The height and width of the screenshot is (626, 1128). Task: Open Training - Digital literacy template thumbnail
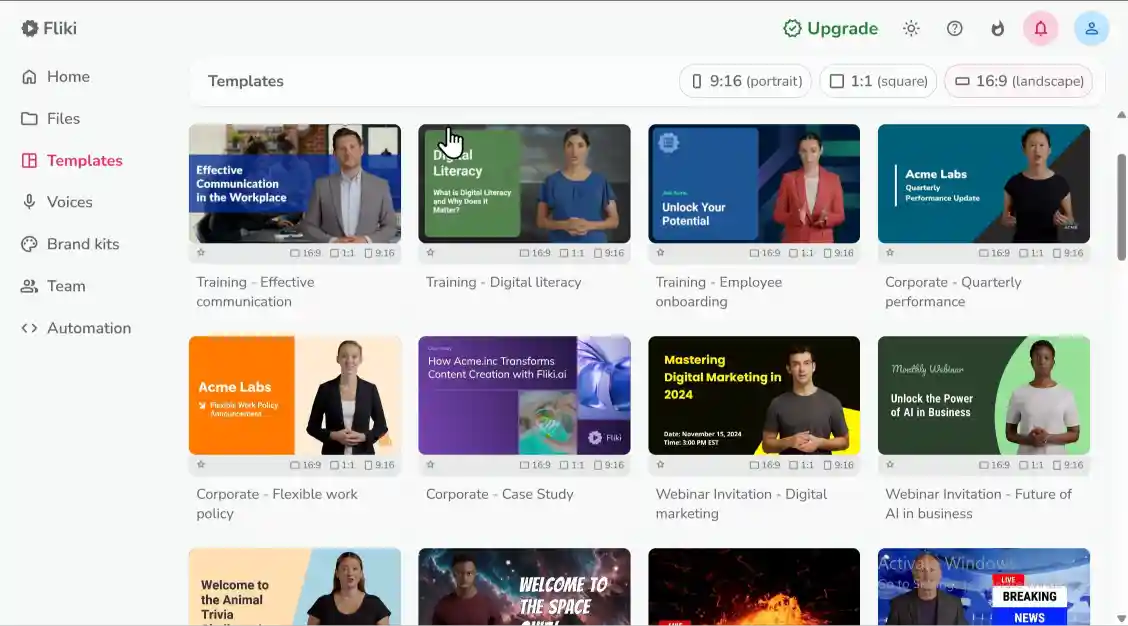(x=524, y=184)
